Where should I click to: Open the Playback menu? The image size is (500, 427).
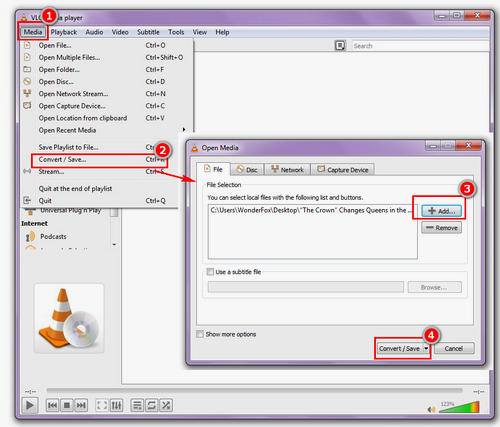click(64, 32)
